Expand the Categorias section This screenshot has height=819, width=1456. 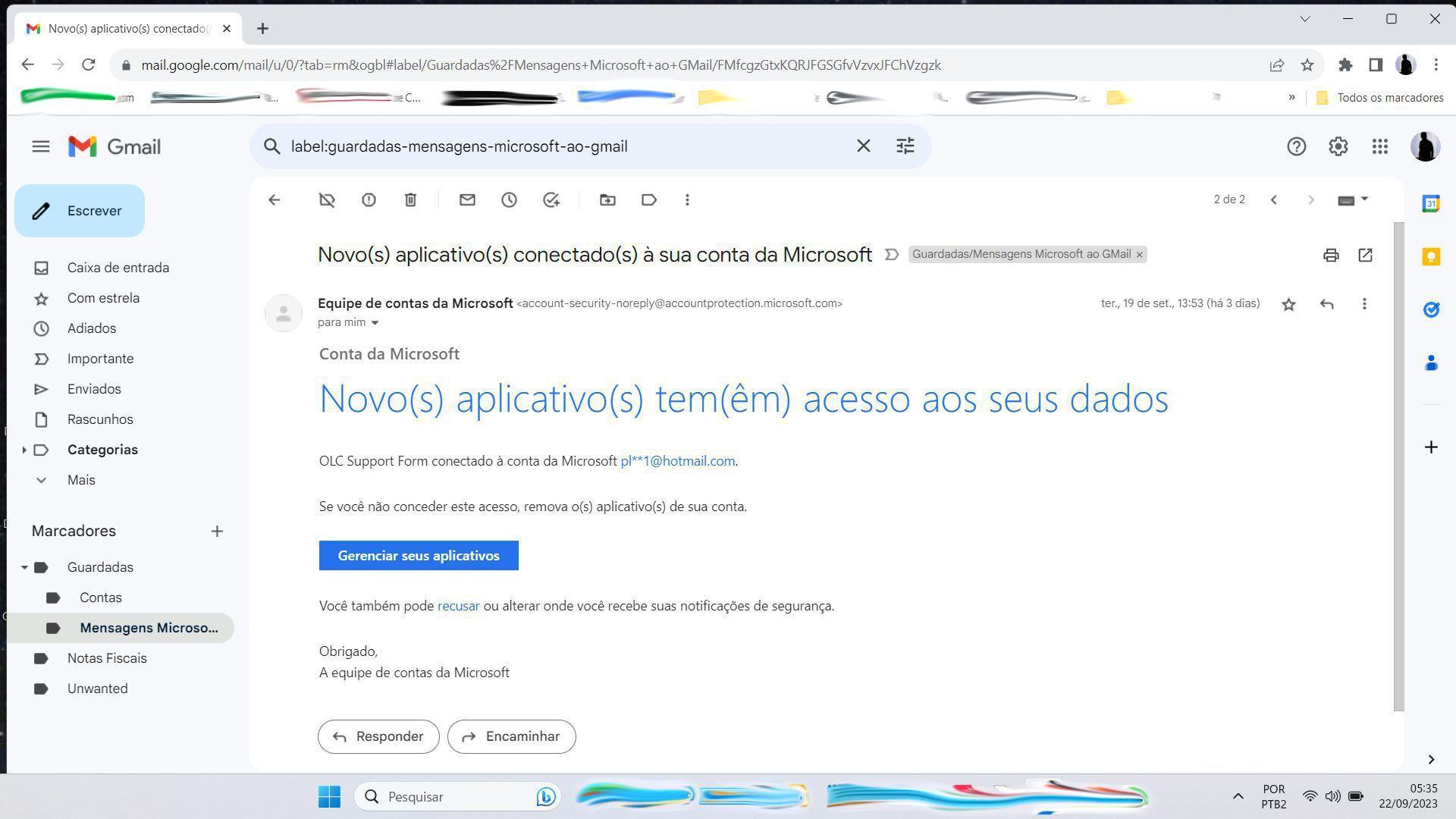[x=24, y=450]
